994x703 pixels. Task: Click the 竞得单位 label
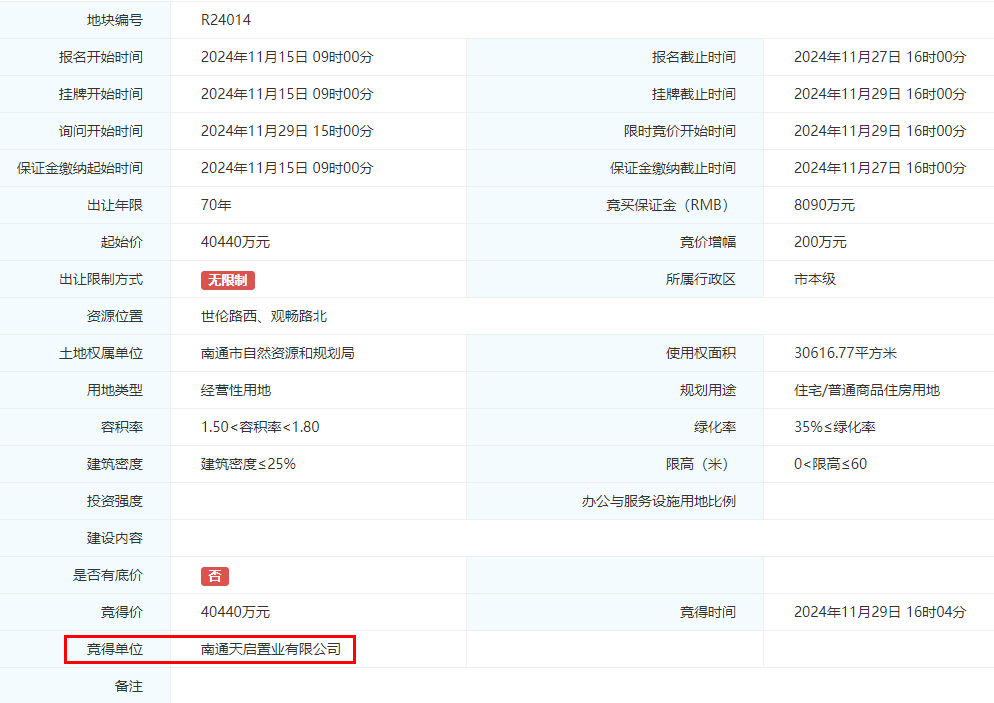(115, 650)
